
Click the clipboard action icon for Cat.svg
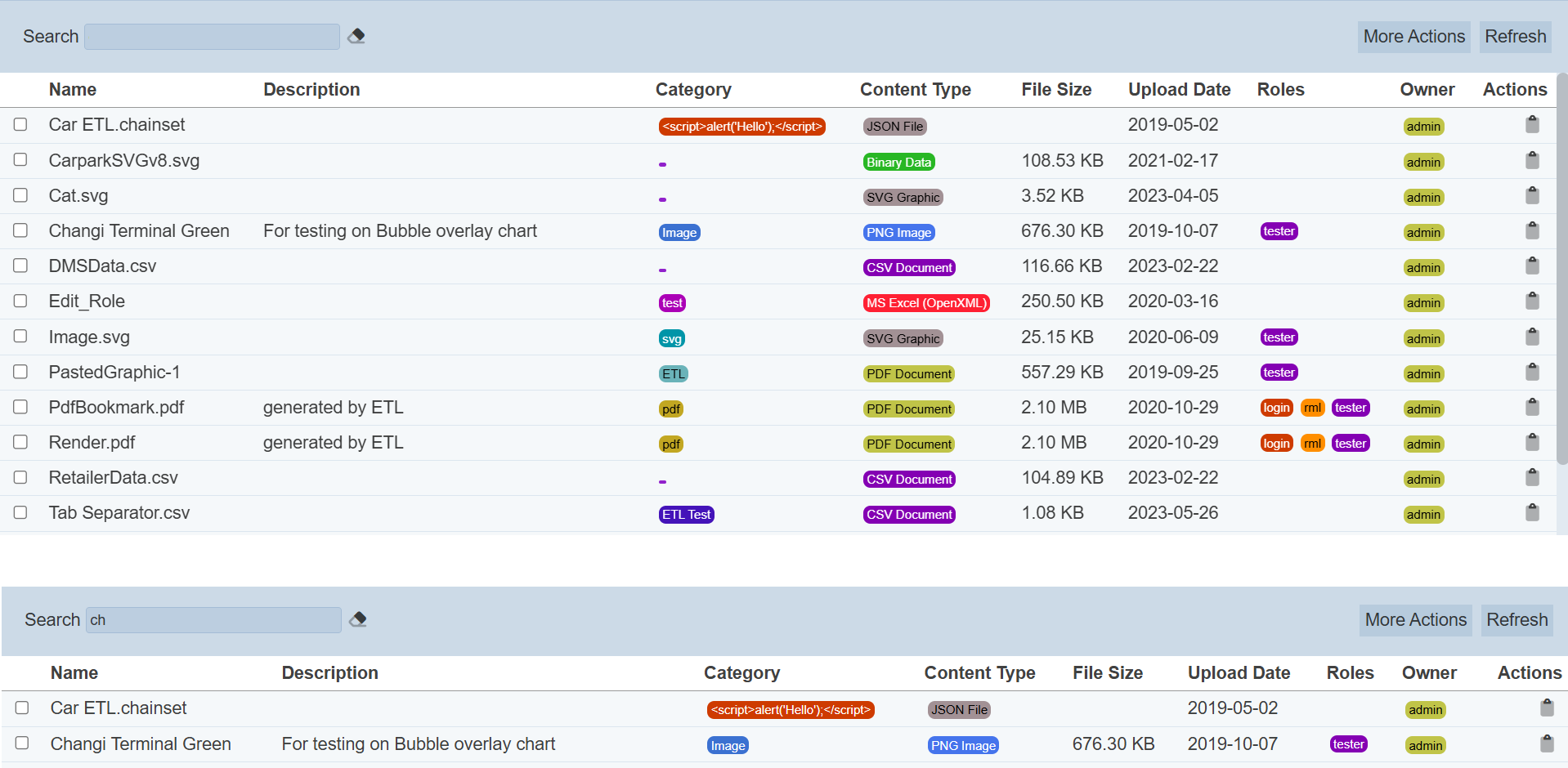[x=1532, y=195]
